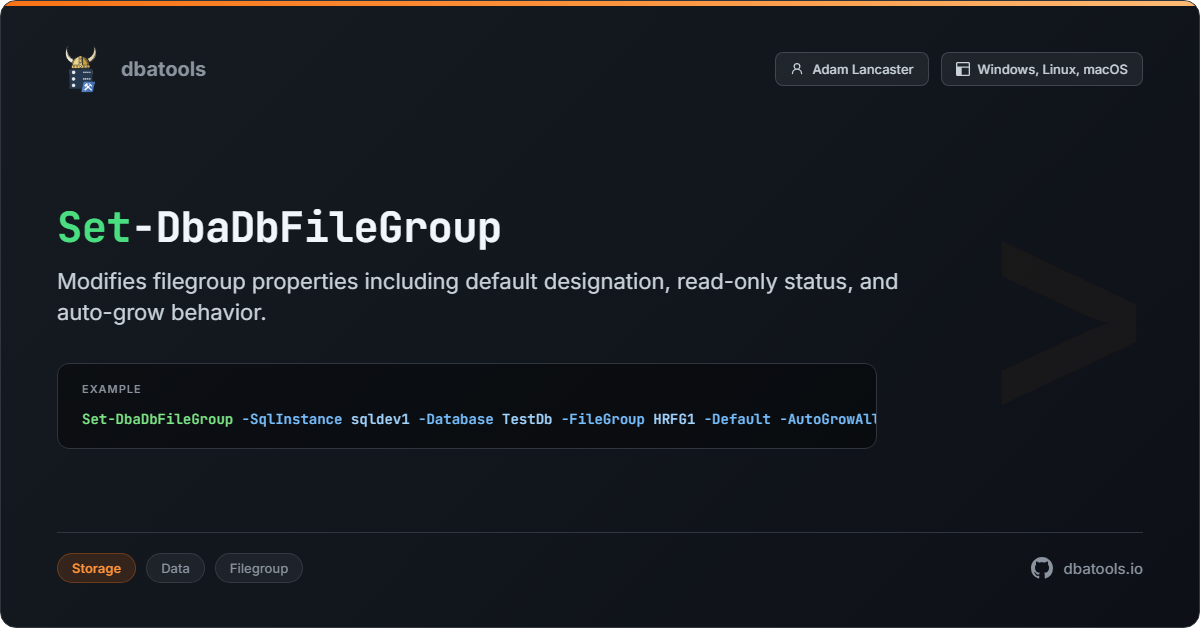Screen dimensions: 1200x628
Task: Click the Set-DbaDbFileGroup command in the example
Action: point(157,419)
